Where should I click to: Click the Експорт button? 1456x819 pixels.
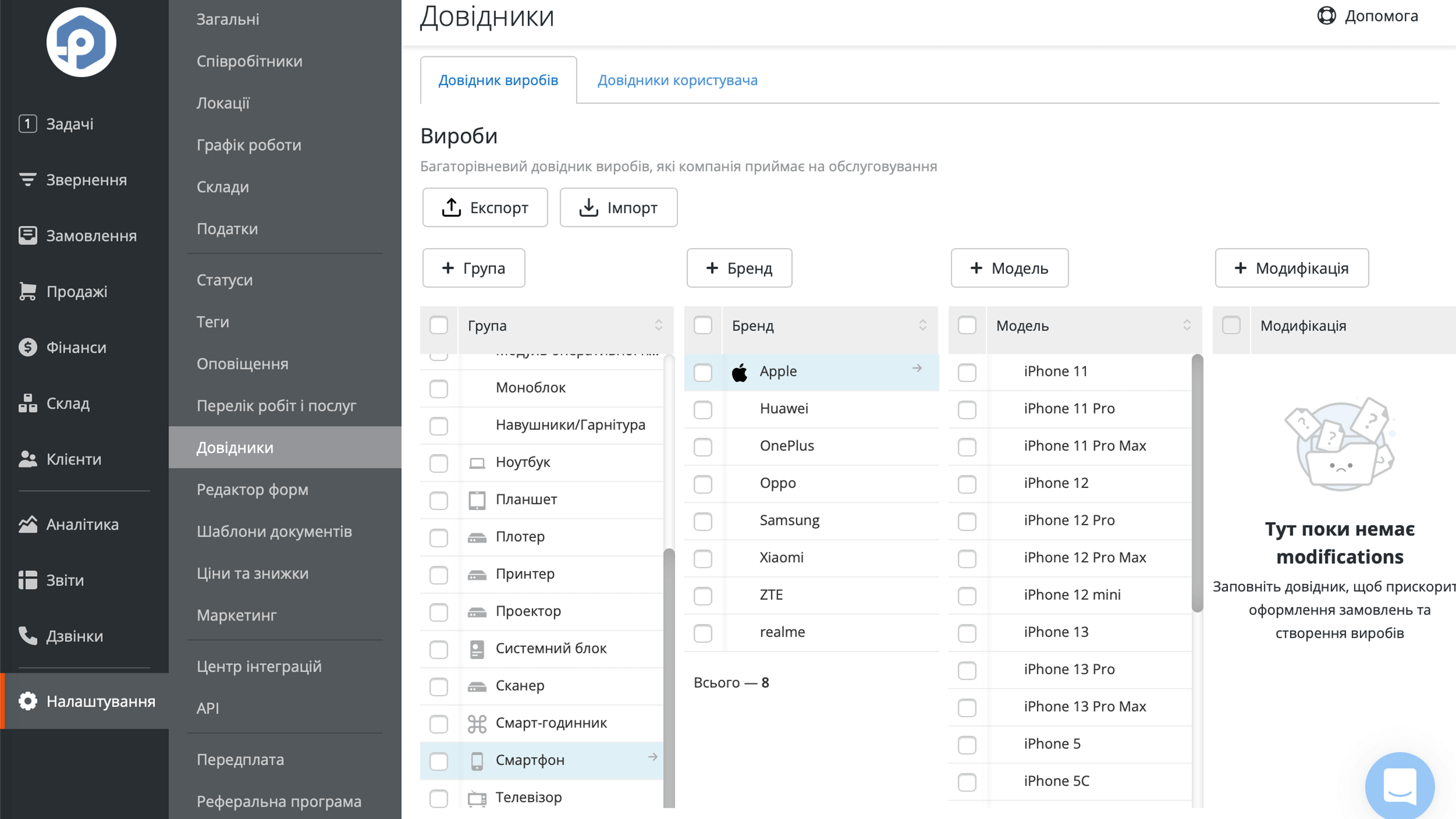(485, 208)
